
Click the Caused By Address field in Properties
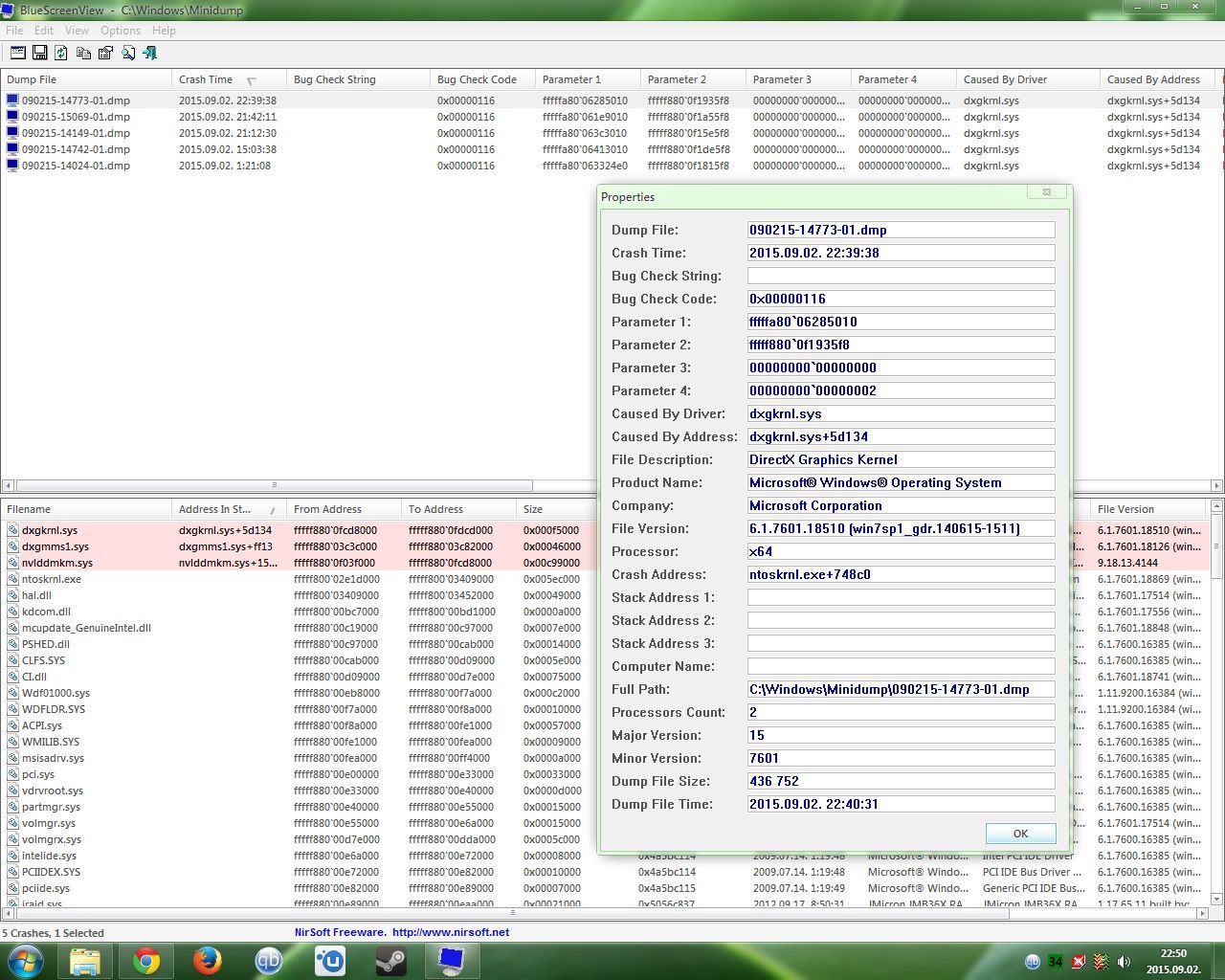click(901, 436)
